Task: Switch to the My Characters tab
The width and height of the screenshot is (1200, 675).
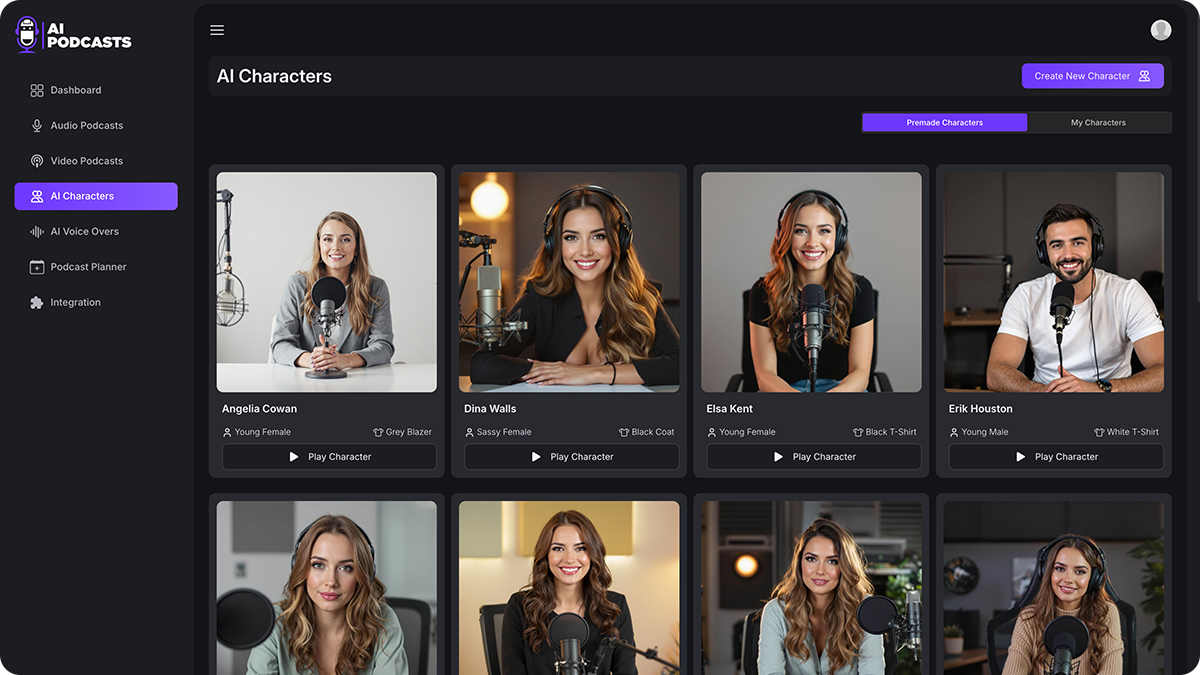Action: click(1098, 123)
